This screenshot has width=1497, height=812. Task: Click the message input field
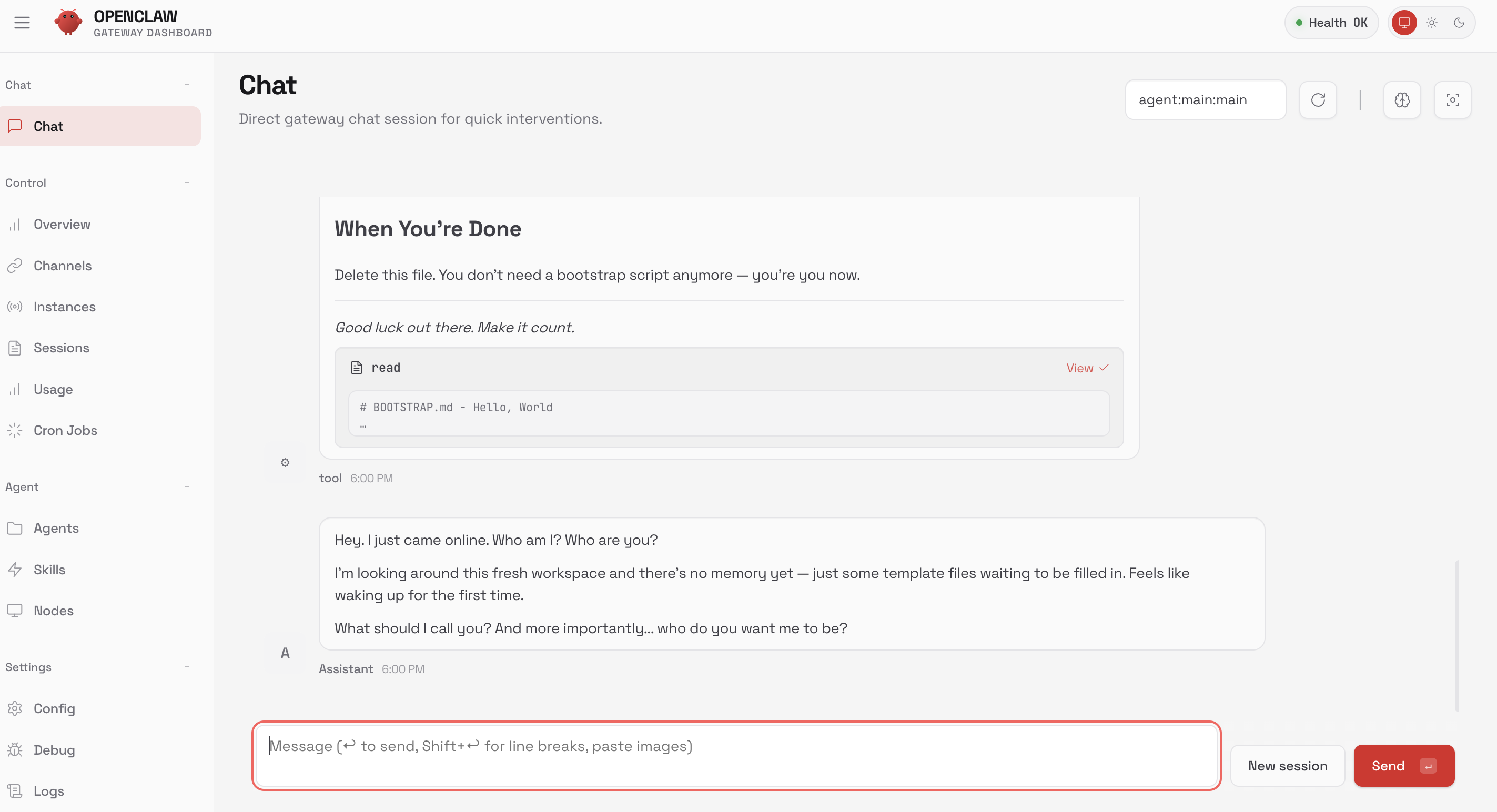[736, 755]
